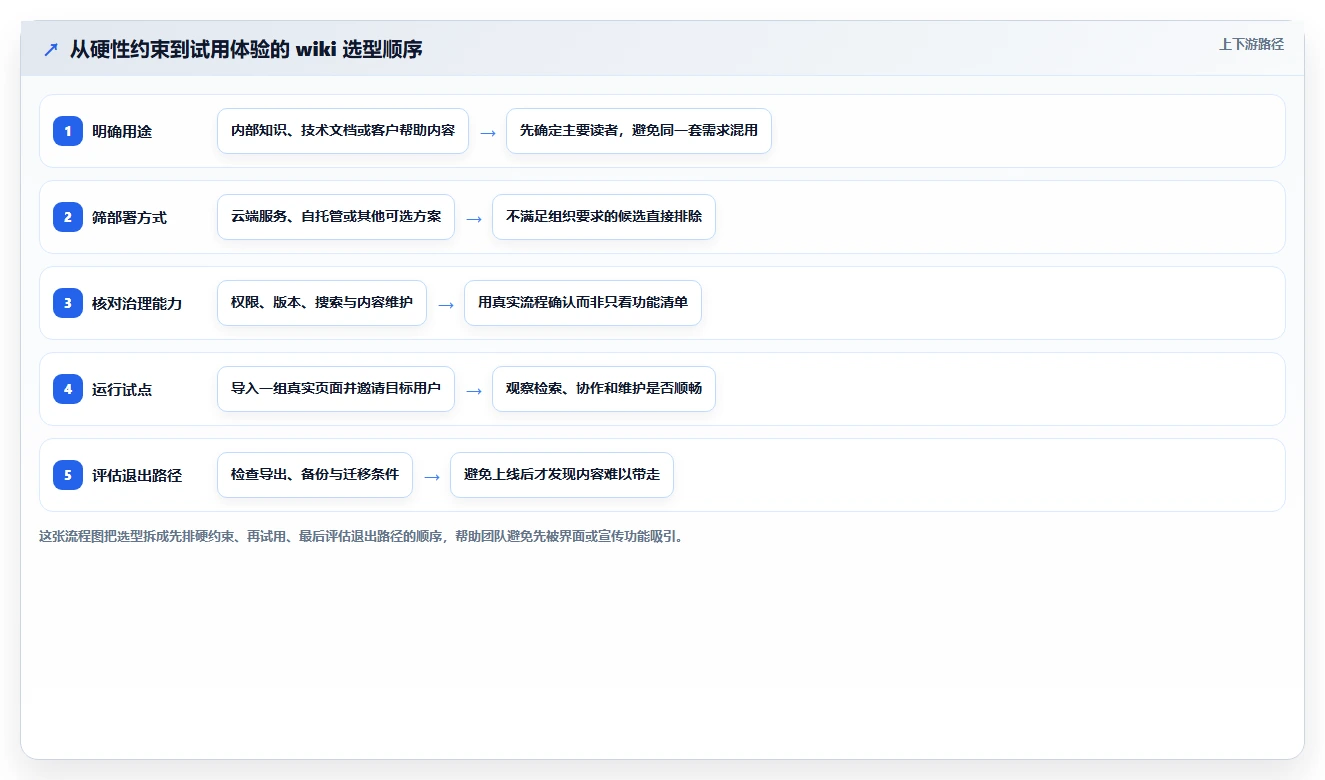Viewport: 1325px width, 780px height.
Task: Click the flow arrow in the 评估退出路径 row
Action: click(432, 476)
